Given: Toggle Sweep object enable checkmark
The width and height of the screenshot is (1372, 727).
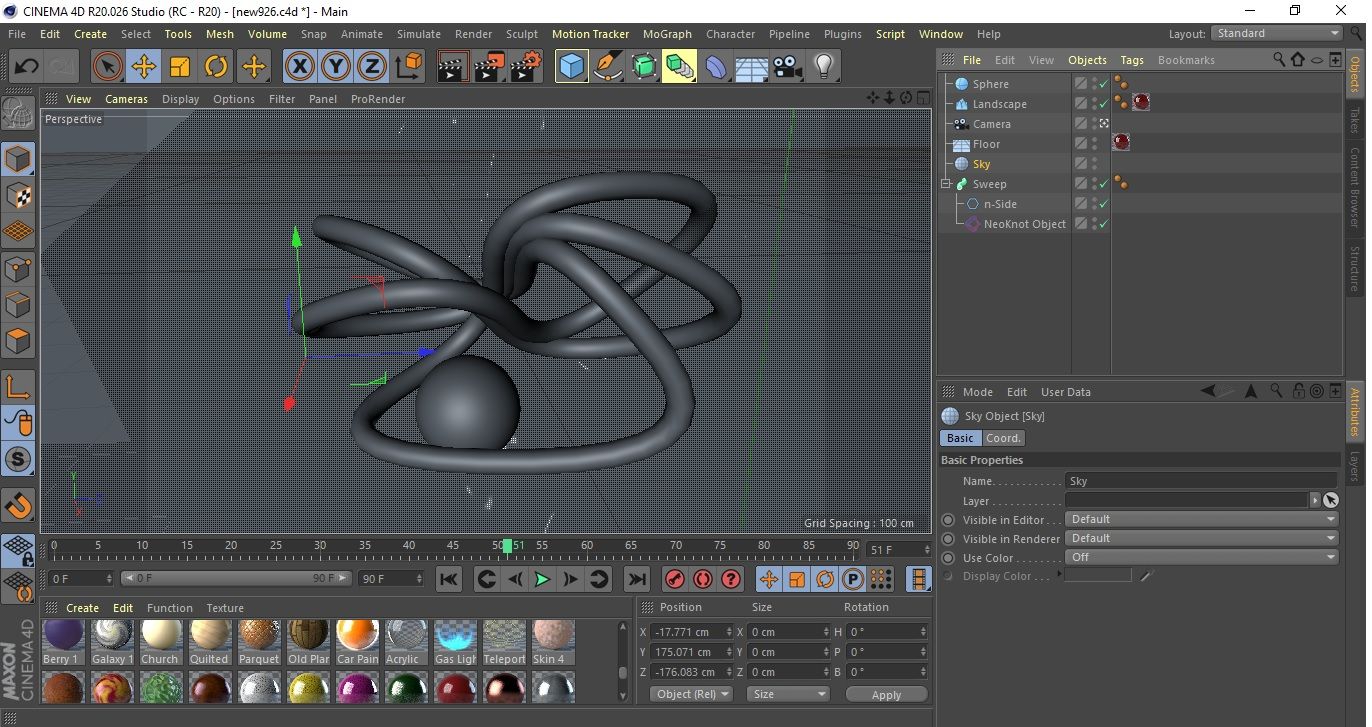Looking at the screenshot, I should point(1103,184).
